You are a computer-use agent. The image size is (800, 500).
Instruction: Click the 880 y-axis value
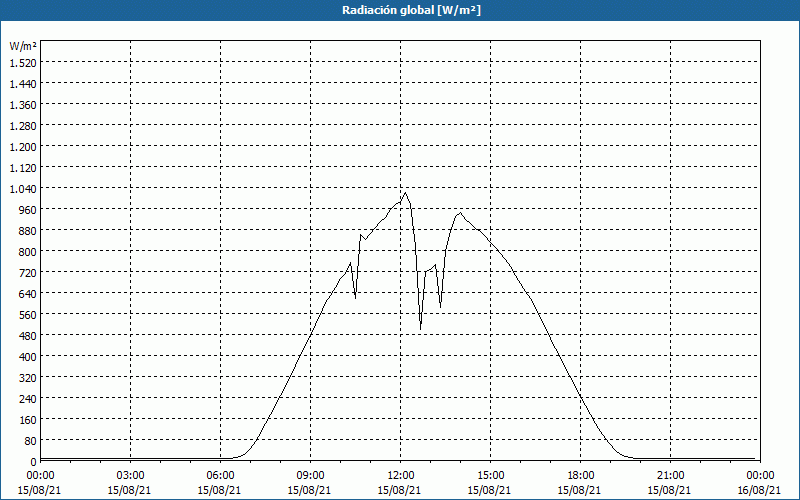[x=29, y=231]
